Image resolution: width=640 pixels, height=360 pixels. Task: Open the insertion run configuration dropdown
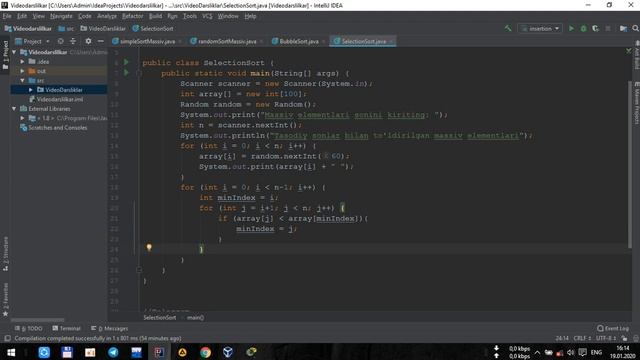(540, 29)
